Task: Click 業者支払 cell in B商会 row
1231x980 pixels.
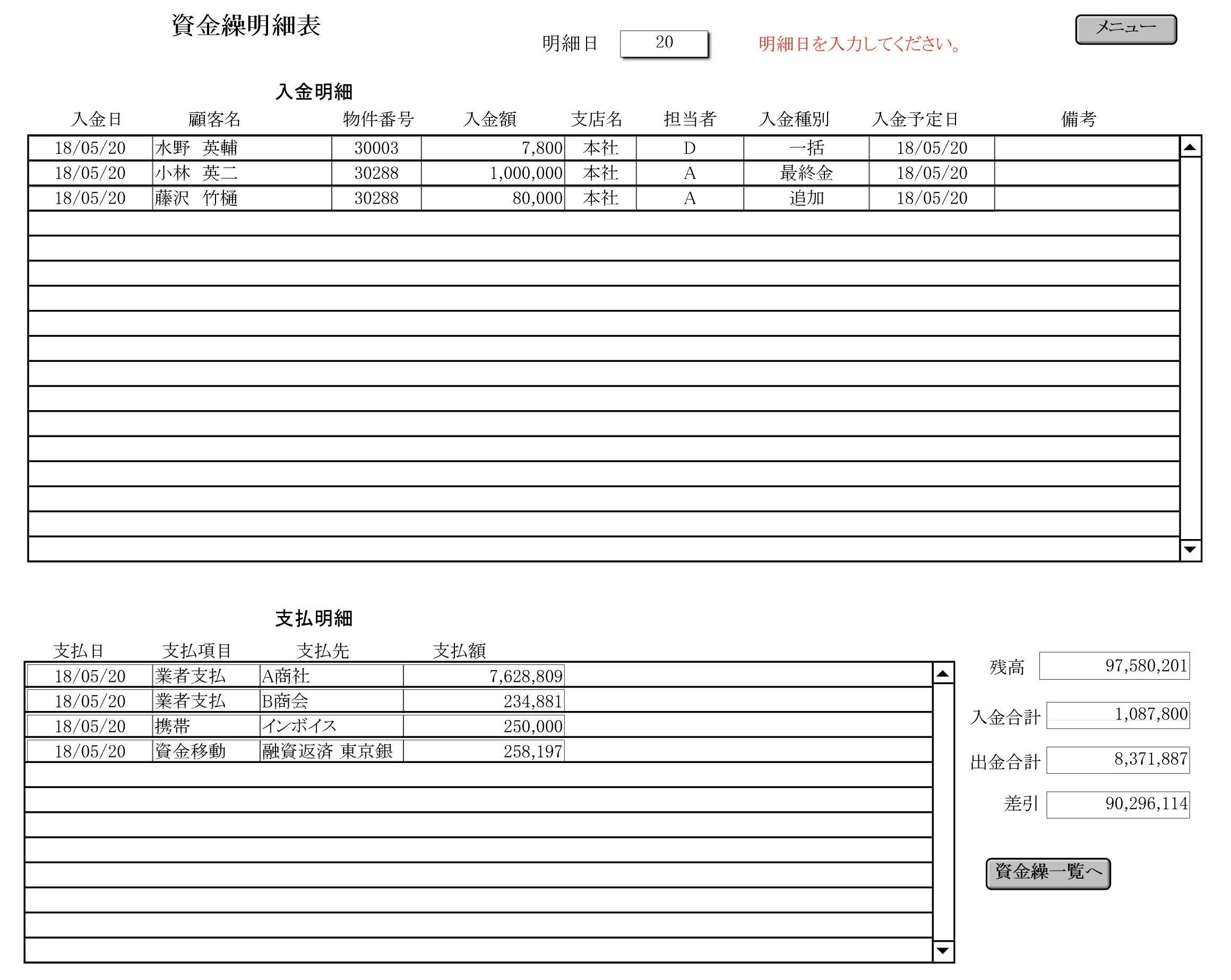Action: click(206, 701)
